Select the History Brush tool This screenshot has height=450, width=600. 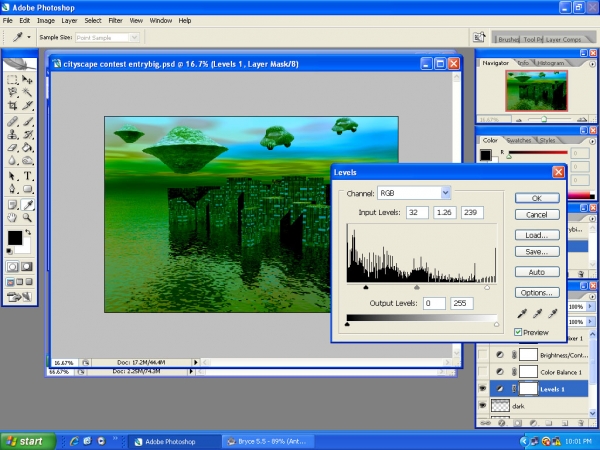pos(27,134)
